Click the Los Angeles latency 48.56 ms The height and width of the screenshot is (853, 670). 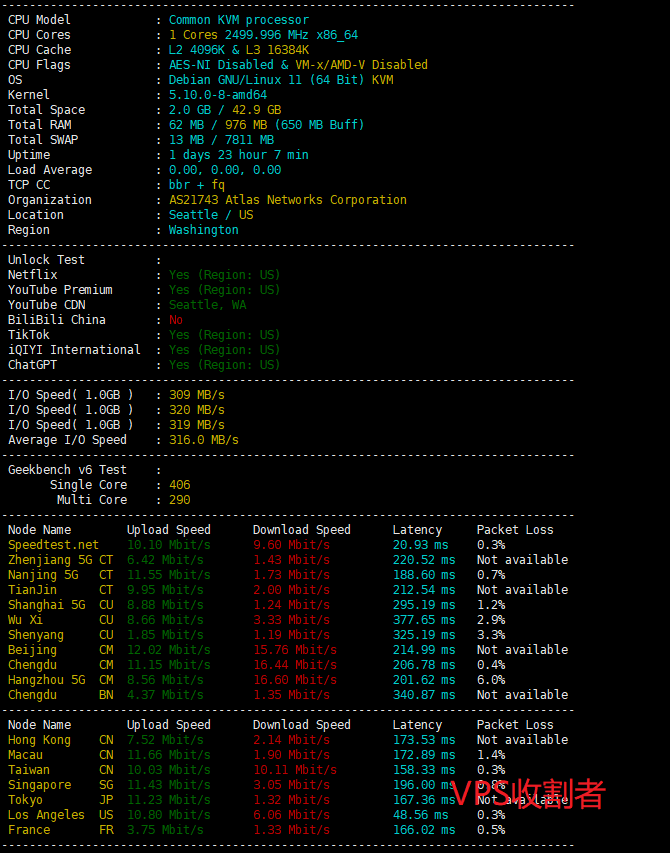coord(423,815)
